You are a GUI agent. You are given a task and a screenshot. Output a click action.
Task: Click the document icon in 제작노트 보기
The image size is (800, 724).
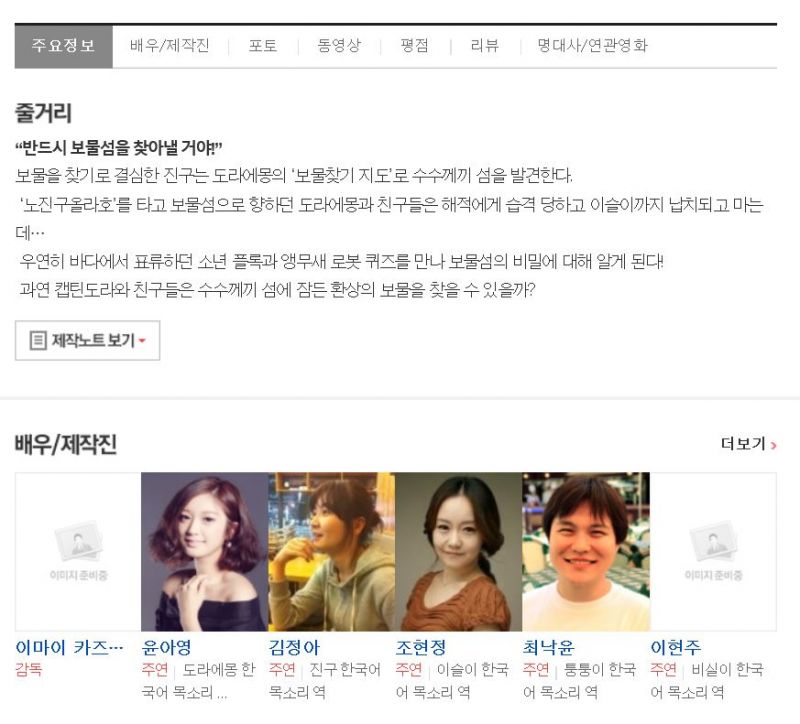pos(38,340)
